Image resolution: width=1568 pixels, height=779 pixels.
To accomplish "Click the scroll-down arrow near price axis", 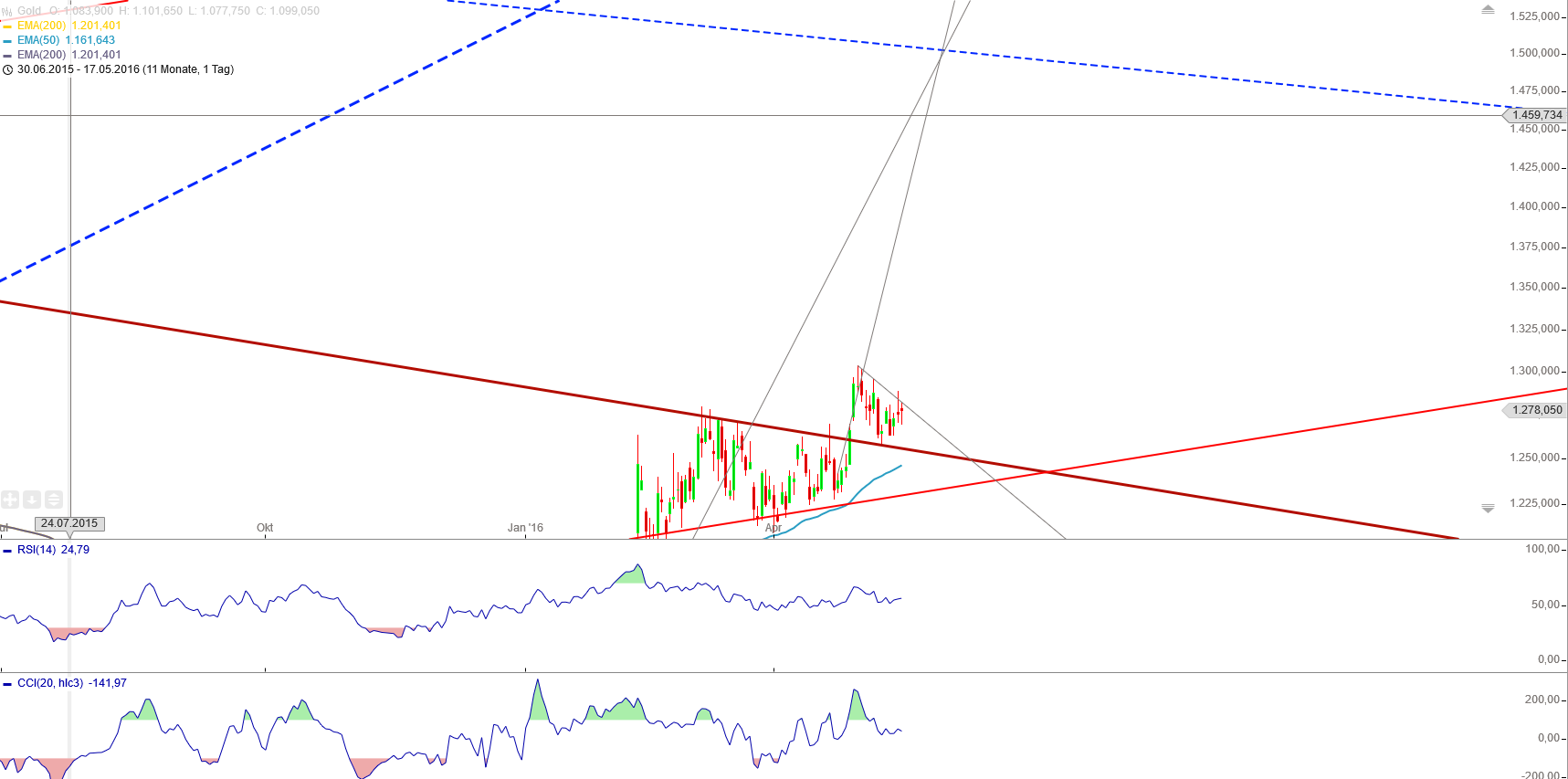I will pyautogui.click(x=1488, y=508).
